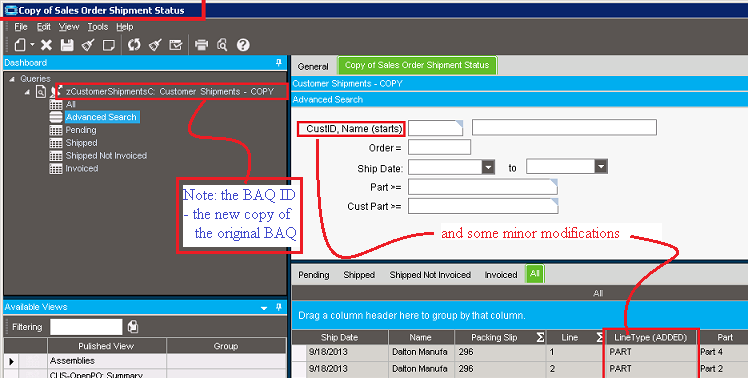
Task: Click the Assemblies row in Available Views
Action: [x=145, y=361]
